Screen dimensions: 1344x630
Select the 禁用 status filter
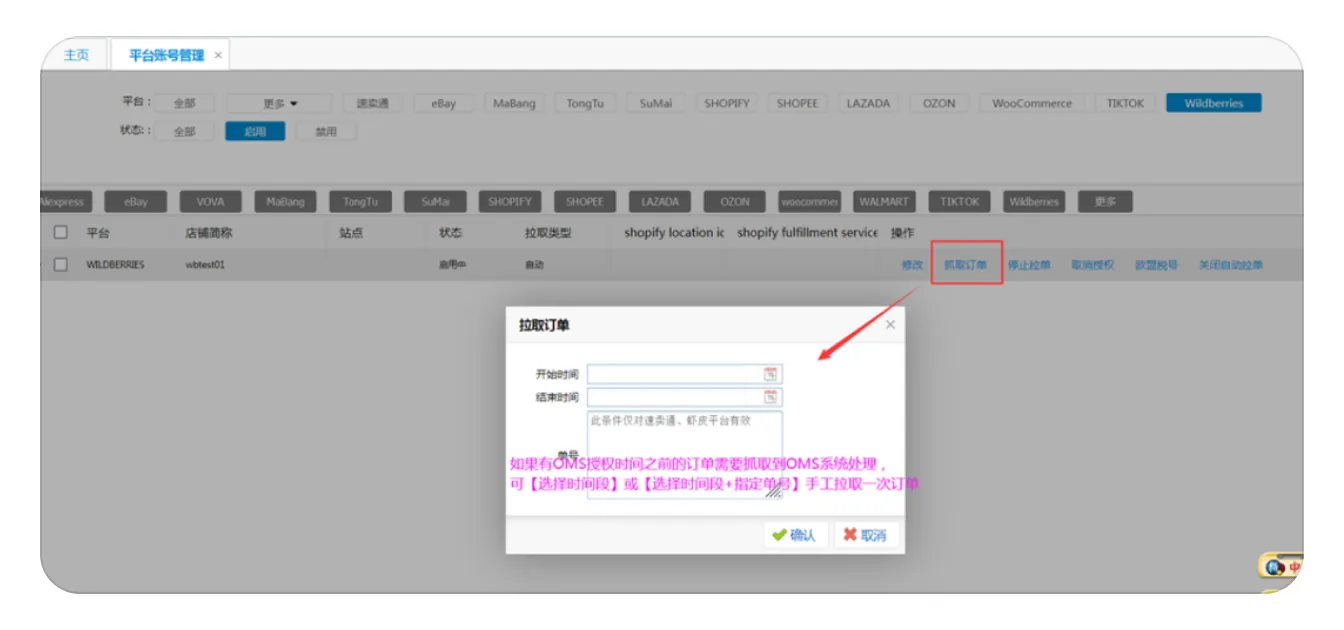point(326,131)
